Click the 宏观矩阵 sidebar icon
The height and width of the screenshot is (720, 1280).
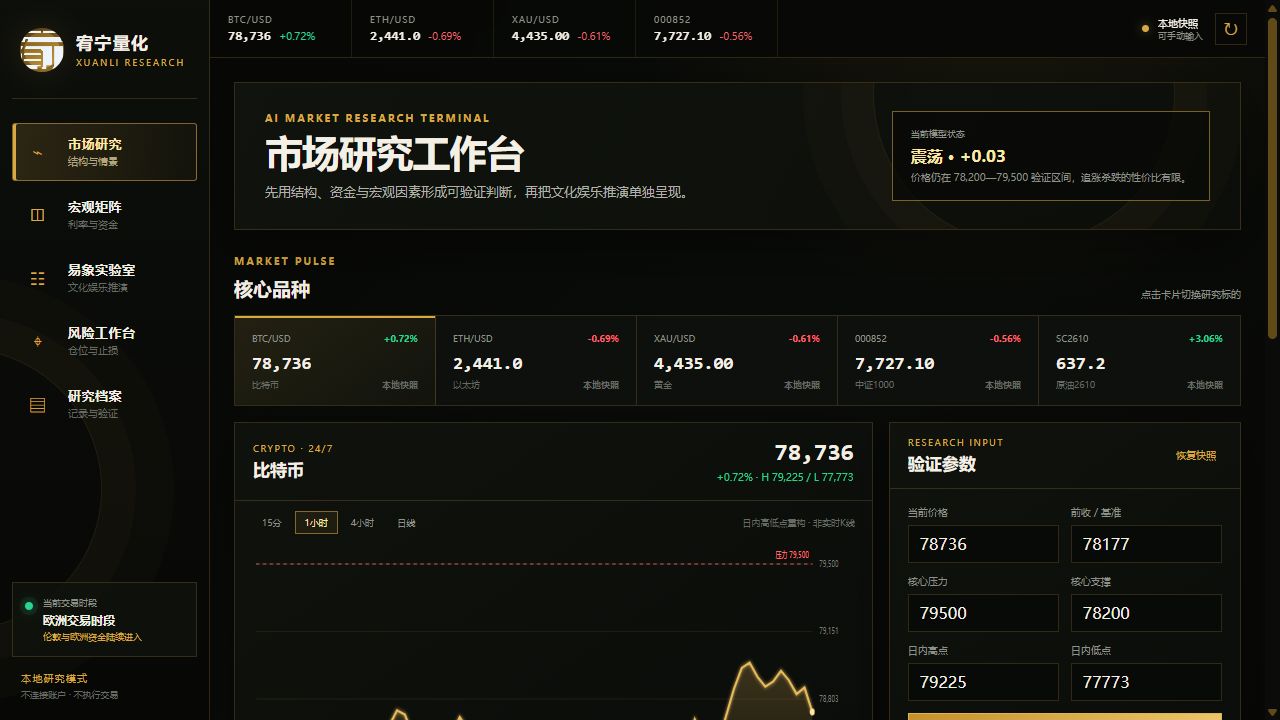[x=38, y=215]
